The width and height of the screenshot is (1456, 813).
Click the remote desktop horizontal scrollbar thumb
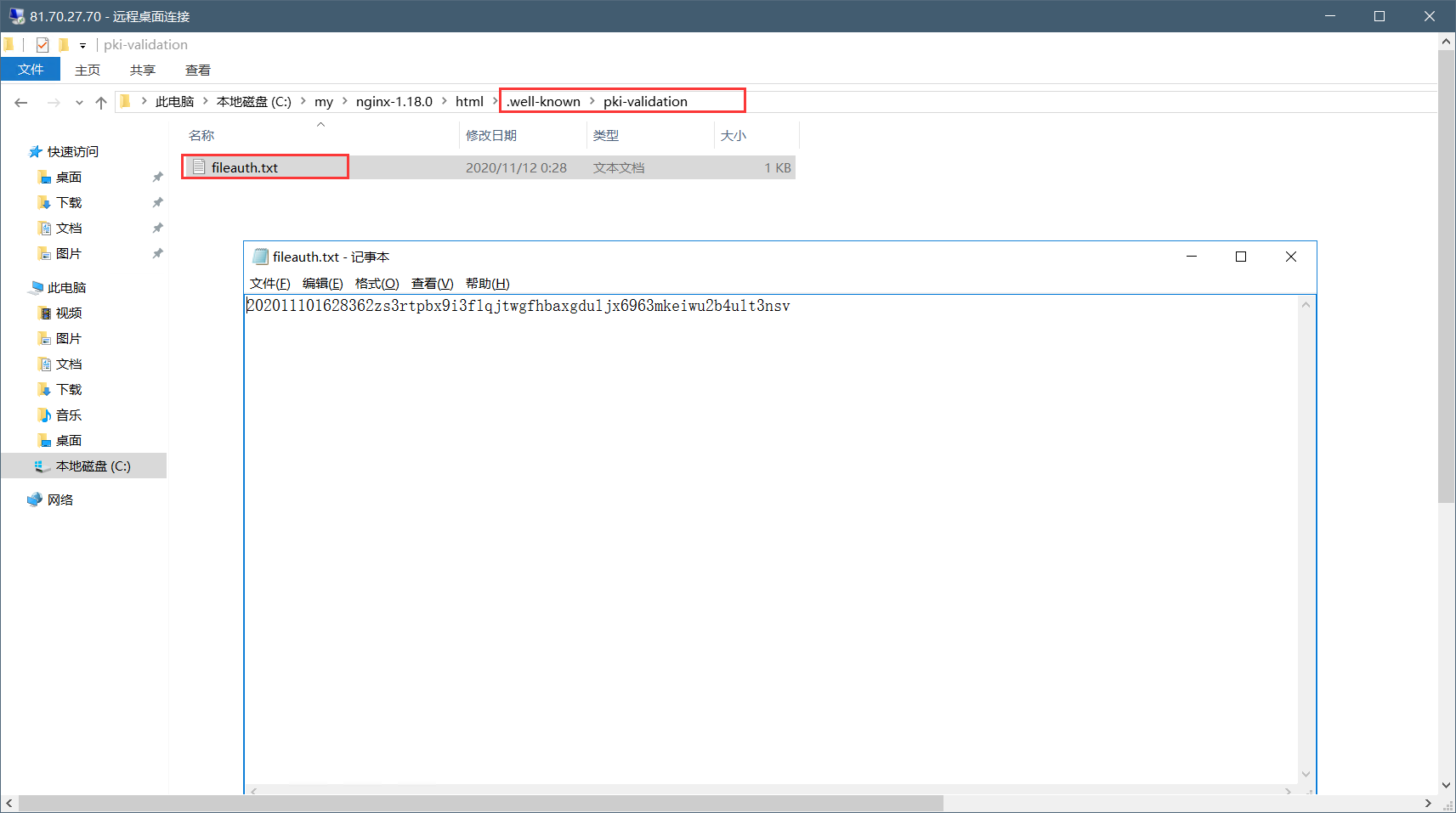pos(480,804)
